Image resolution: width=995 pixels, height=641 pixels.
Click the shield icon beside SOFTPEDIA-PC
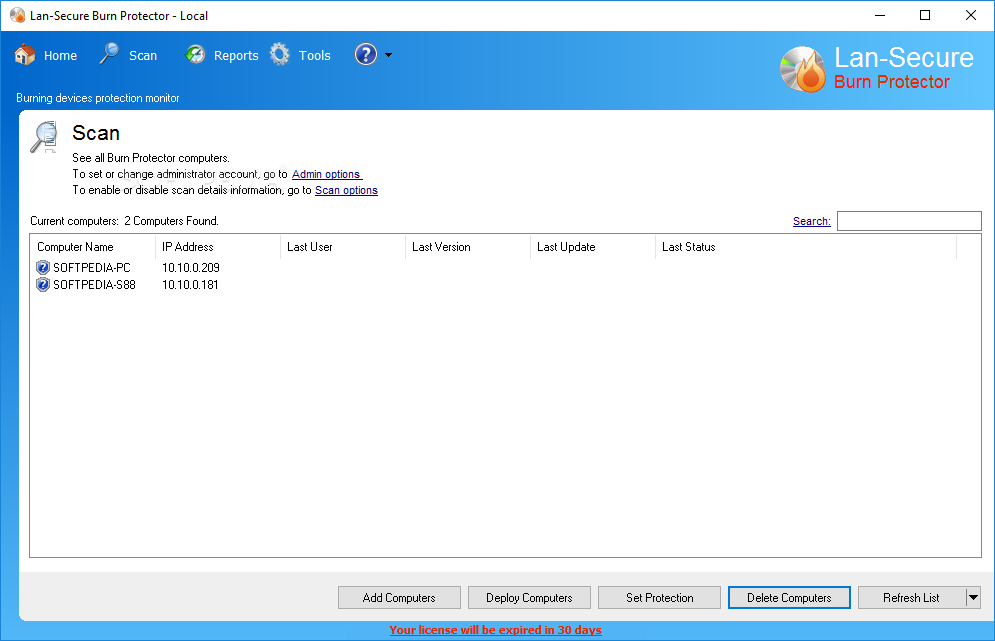[43, 268]
